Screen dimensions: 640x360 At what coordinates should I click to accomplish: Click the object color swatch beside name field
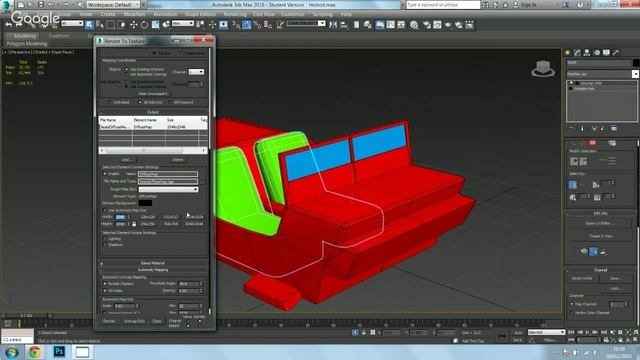coord(636,62)
